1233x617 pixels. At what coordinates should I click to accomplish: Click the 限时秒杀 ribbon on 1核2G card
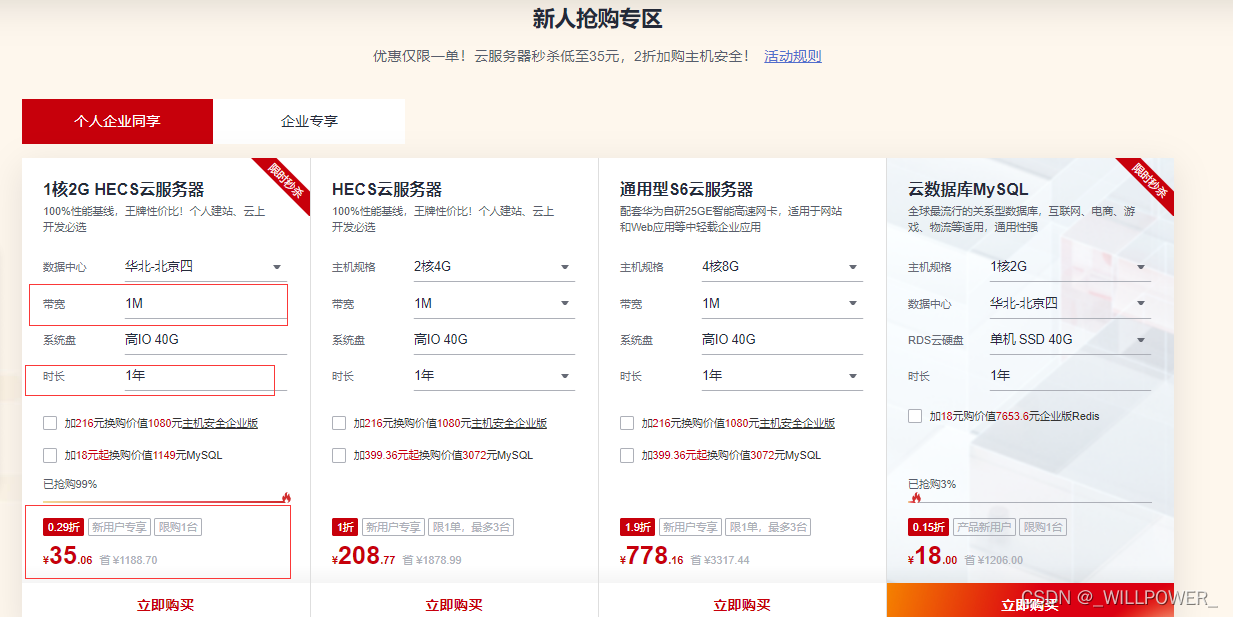pos(283,183)
